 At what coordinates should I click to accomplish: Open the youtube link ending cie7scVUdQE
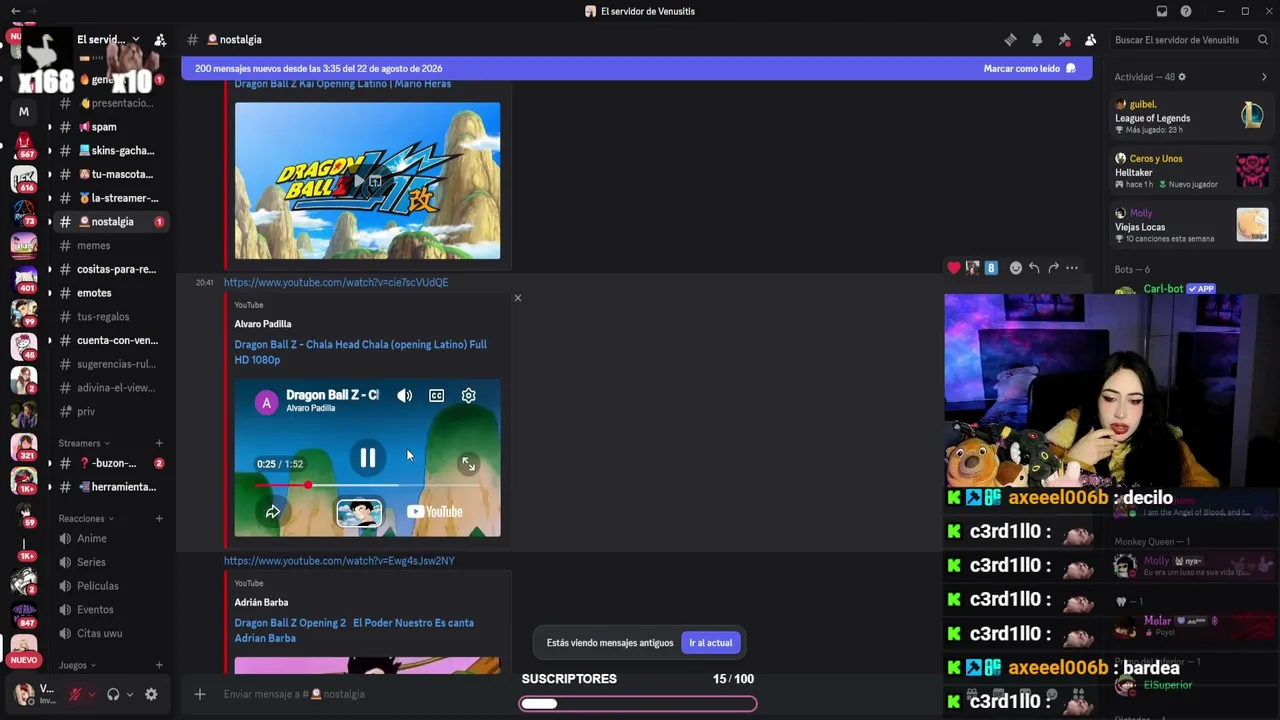[x=336, y=282]
